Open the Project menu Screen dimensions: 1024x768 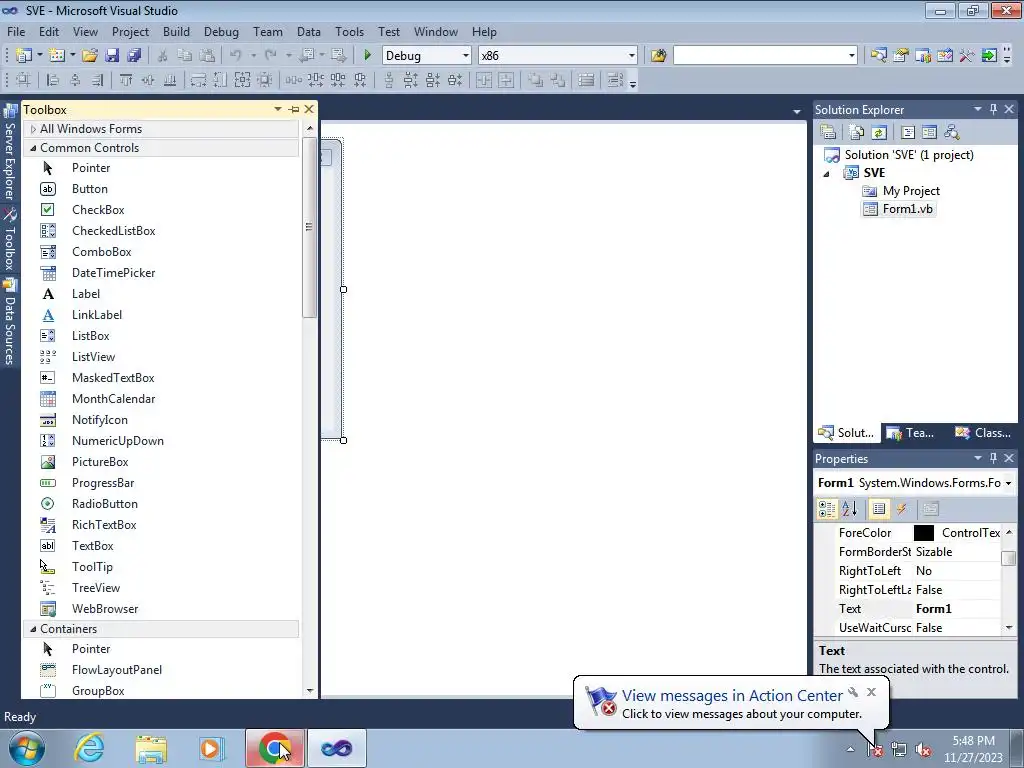(x=130, y=31)
